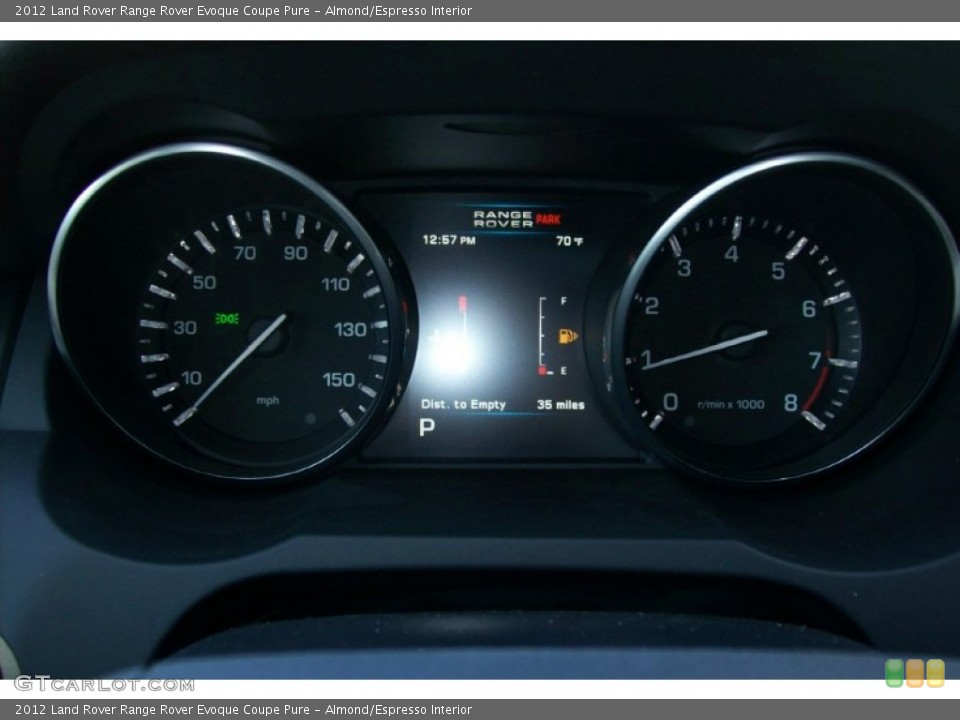Image resolution: width=960 pixels, height=720 pixels.
Task: Click the orange square in corner logo
Action: tap(915, 673)
